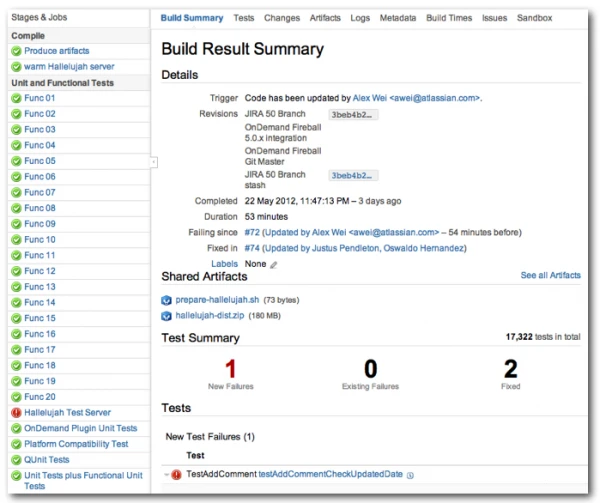Click artifact icon beside hallelujah-dist.zip
Screen dimensions: 600x503
[x=166, y=316]
